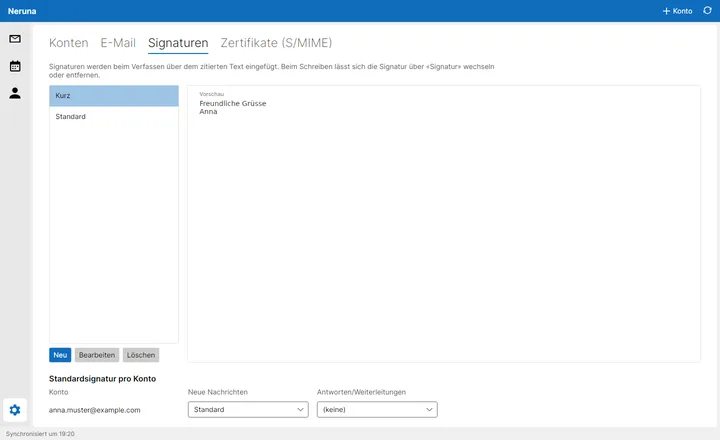Click the signature preview text 'Freundliche Grüsse'
This screenshot has width=720, height=440.
point(233,103)
